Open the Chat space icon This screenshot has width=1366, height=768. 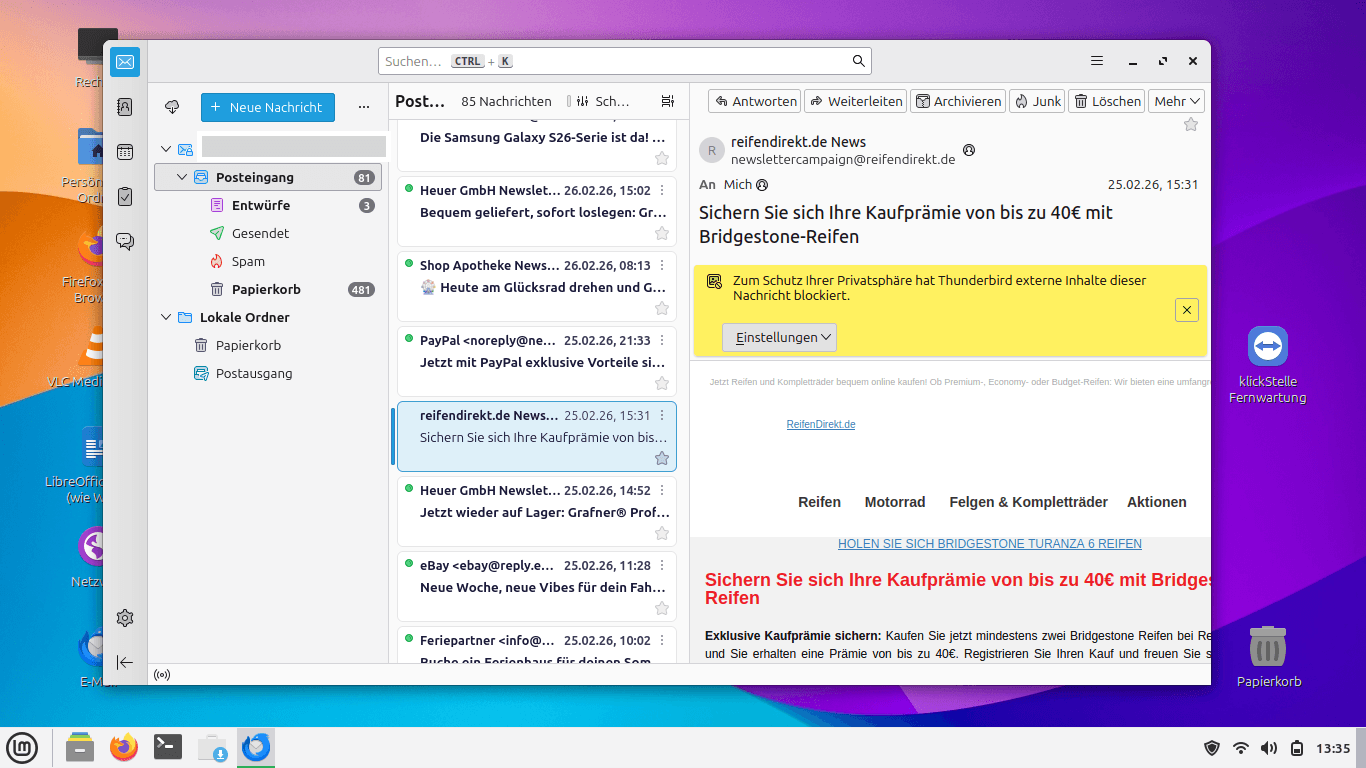[x=125, y=241]
